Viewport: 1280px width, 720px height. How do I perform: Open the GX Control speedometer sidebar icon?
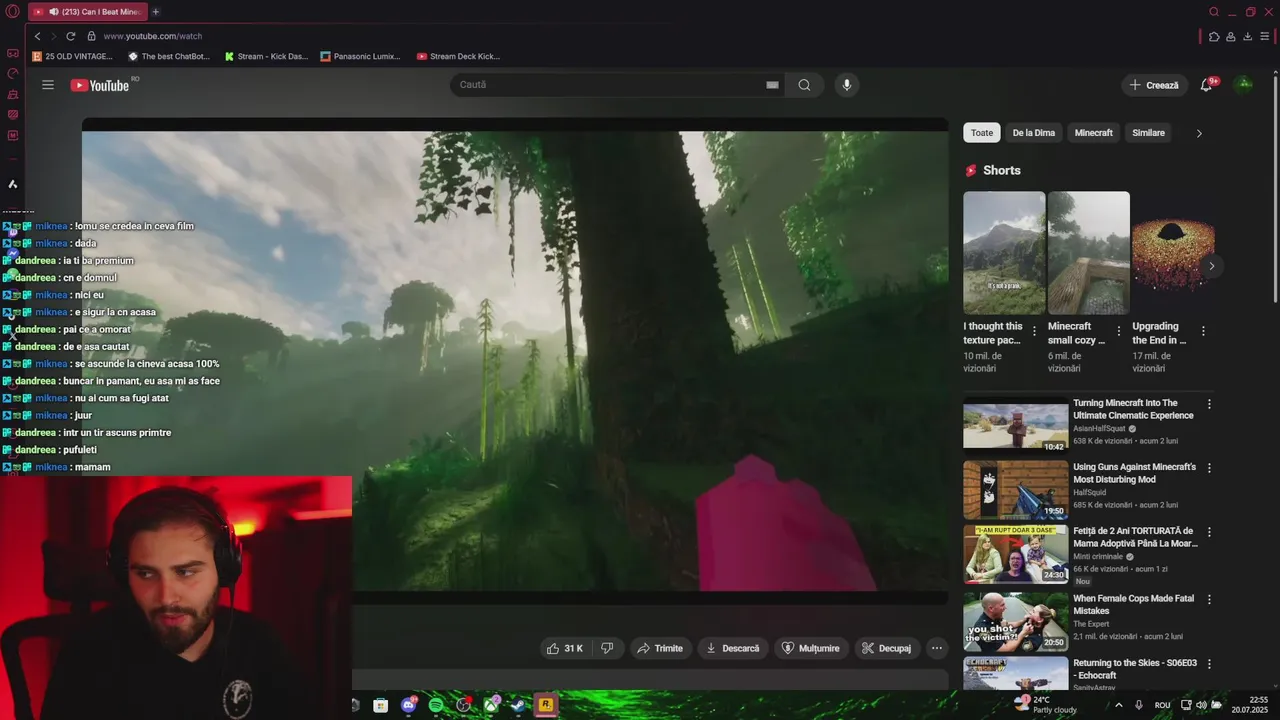pyautogui.click(x=13, y=73)
